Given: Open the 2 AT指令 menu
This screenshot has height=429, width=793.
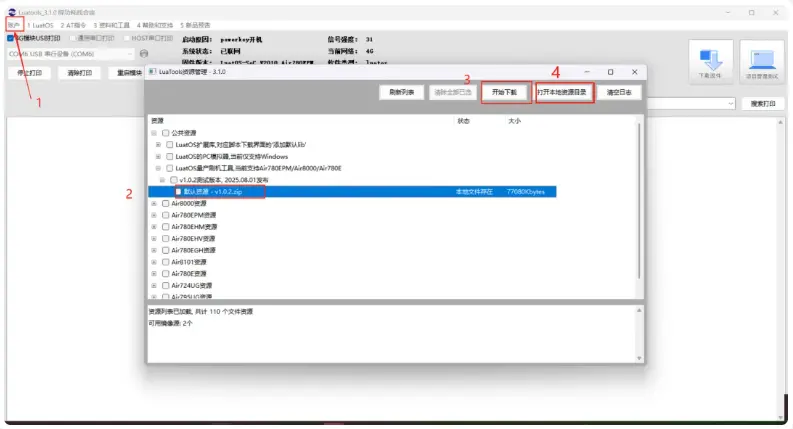Looking at the screenshot, I should [x=73, y=25].
